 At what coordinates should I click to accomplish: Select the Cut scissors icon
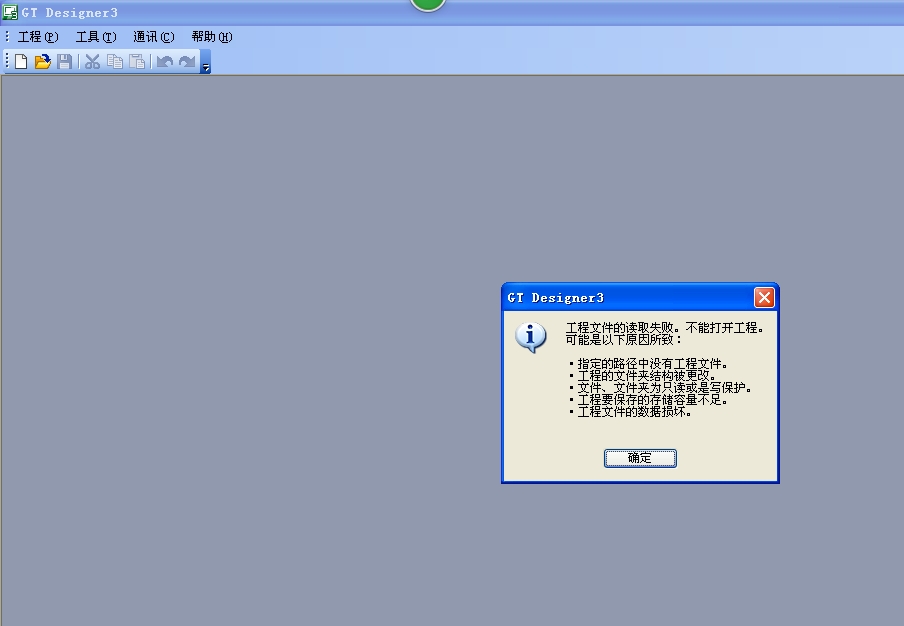(92, 61)
